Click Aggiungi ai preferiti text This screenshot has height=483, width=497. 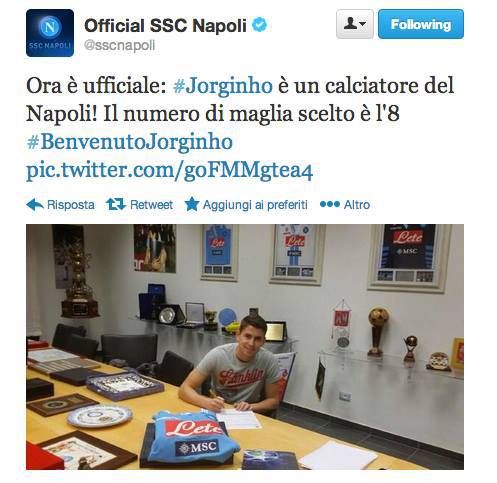coord(255,205)
